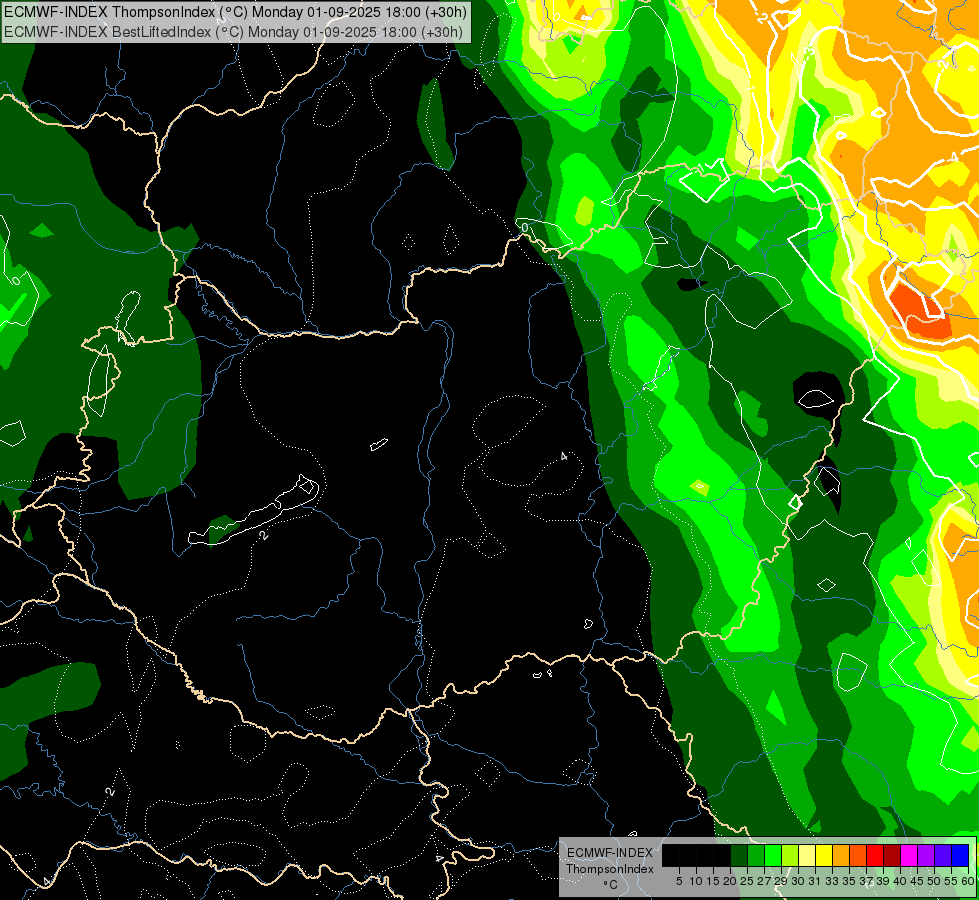Click the legend tick value 5
Screen dimensions: 979x900
coord(679,881)
